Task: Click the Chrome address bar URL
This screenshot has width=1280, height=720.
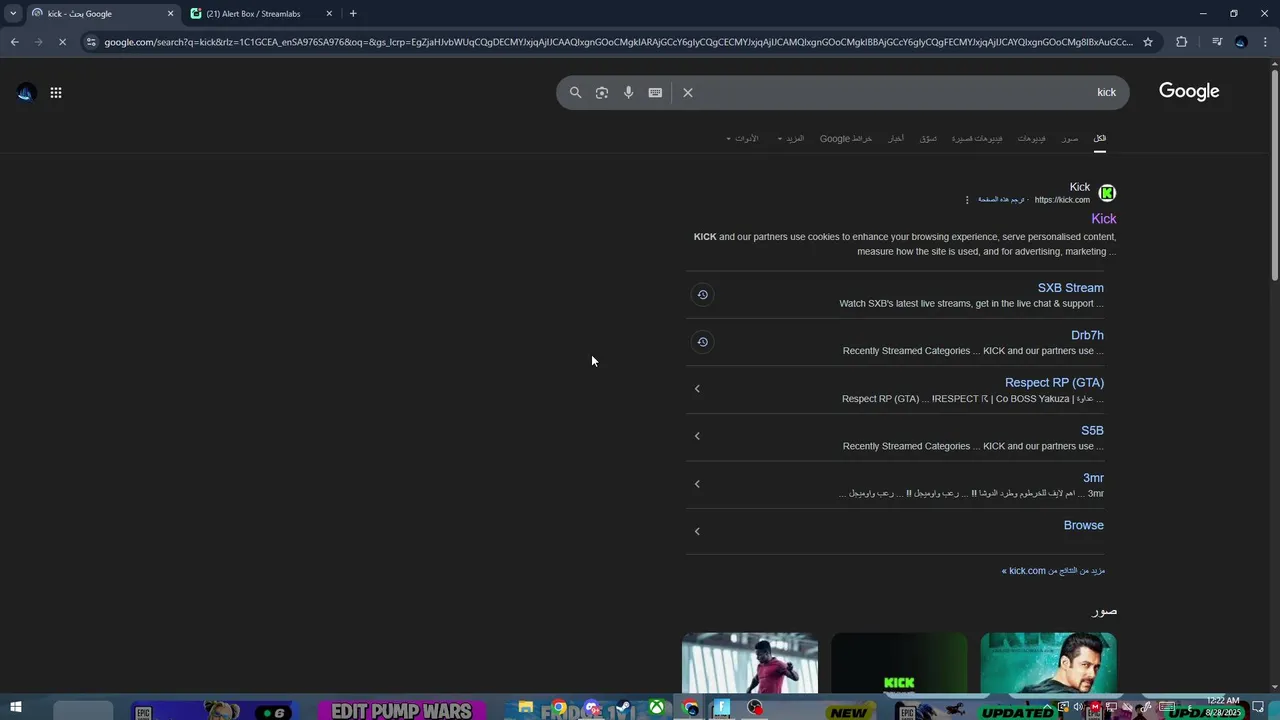Action: (618, 42)
